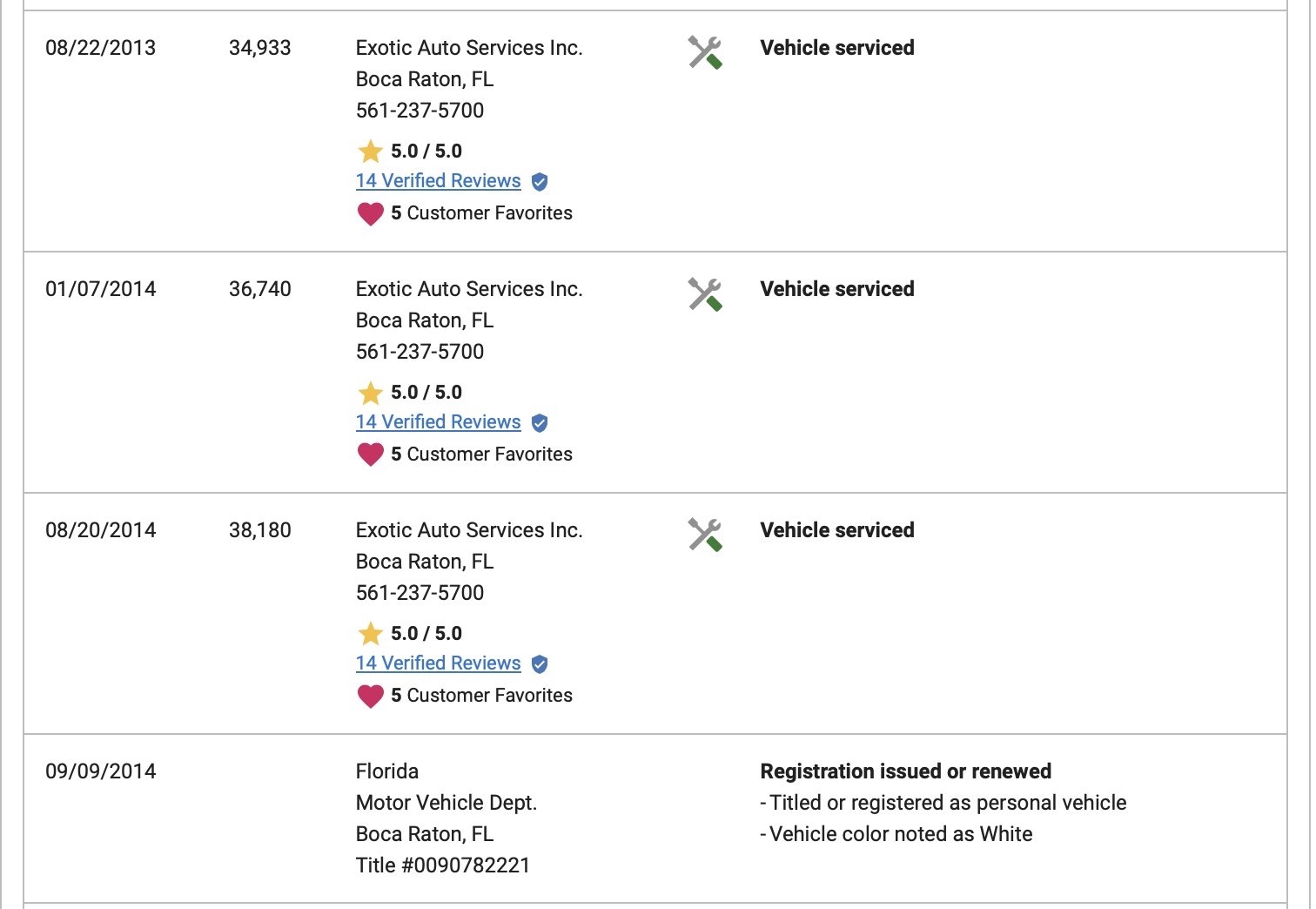The width and height of the screenshot is (1316, 909).
Task: Open 14 Verified Reviews link for 01/07/2014 service
Action: point(438,422)
